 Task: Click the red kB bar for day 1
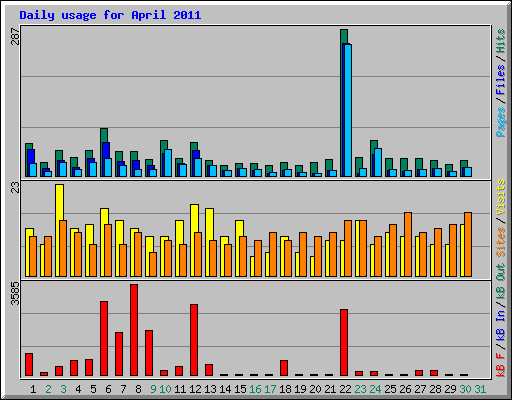click(x=29, y=364)
